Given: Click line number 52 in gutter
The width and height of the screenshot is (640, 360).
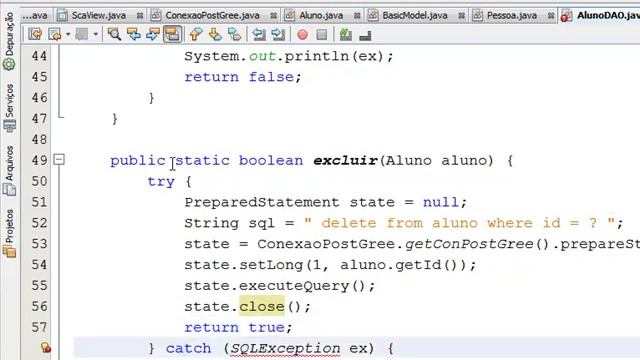Looking at the screenshot, I should click(x=39, y=223).
